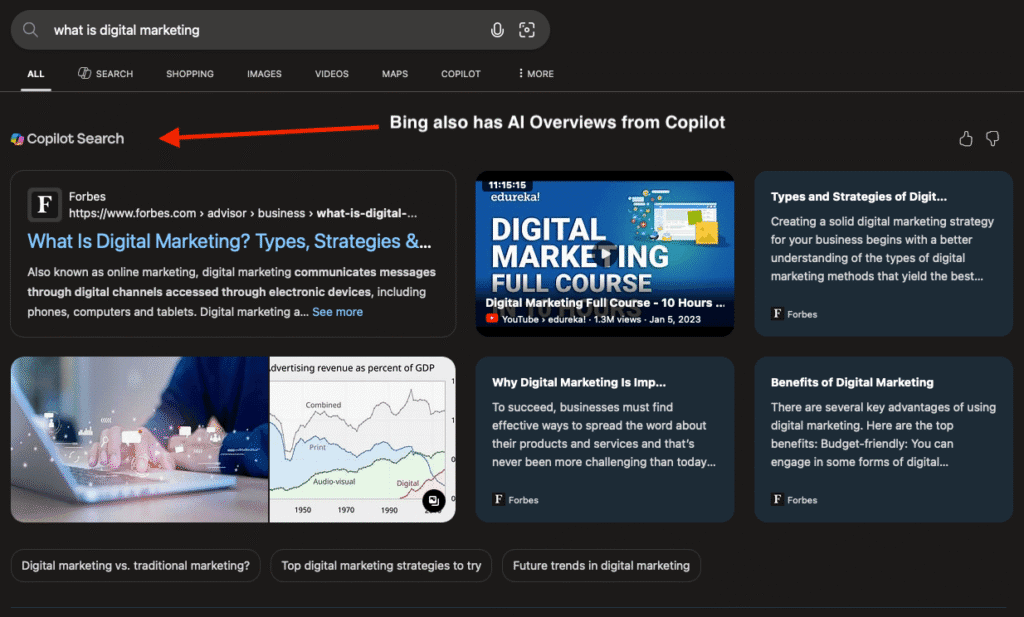1024x617 pixels.
Task: Click the search input field
Action: click(x=260, y=30)
